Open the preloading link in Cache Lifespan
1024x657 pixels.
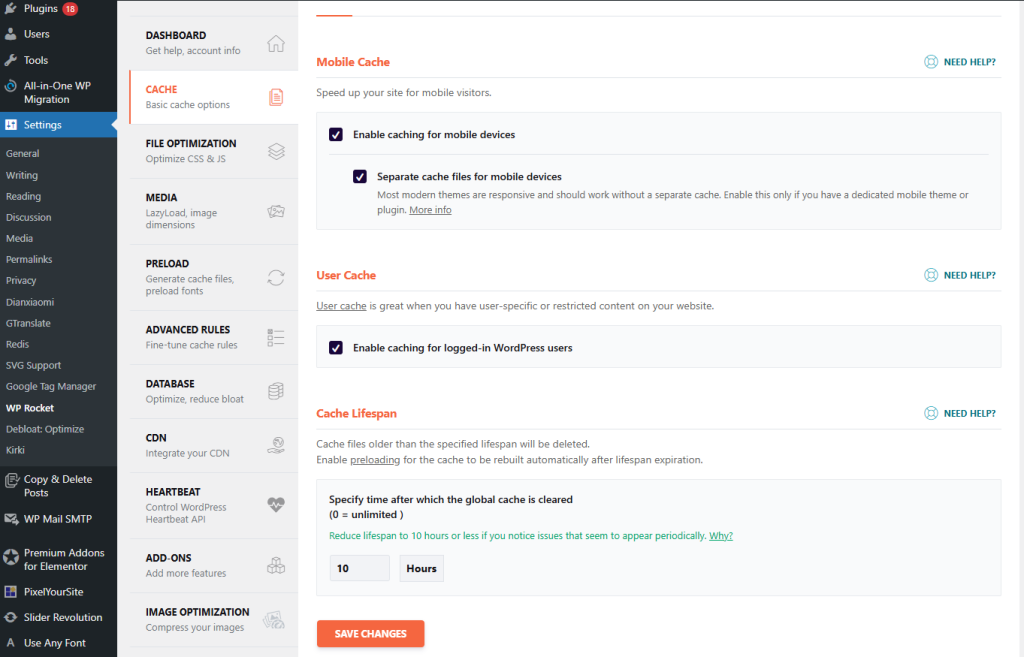375,460
